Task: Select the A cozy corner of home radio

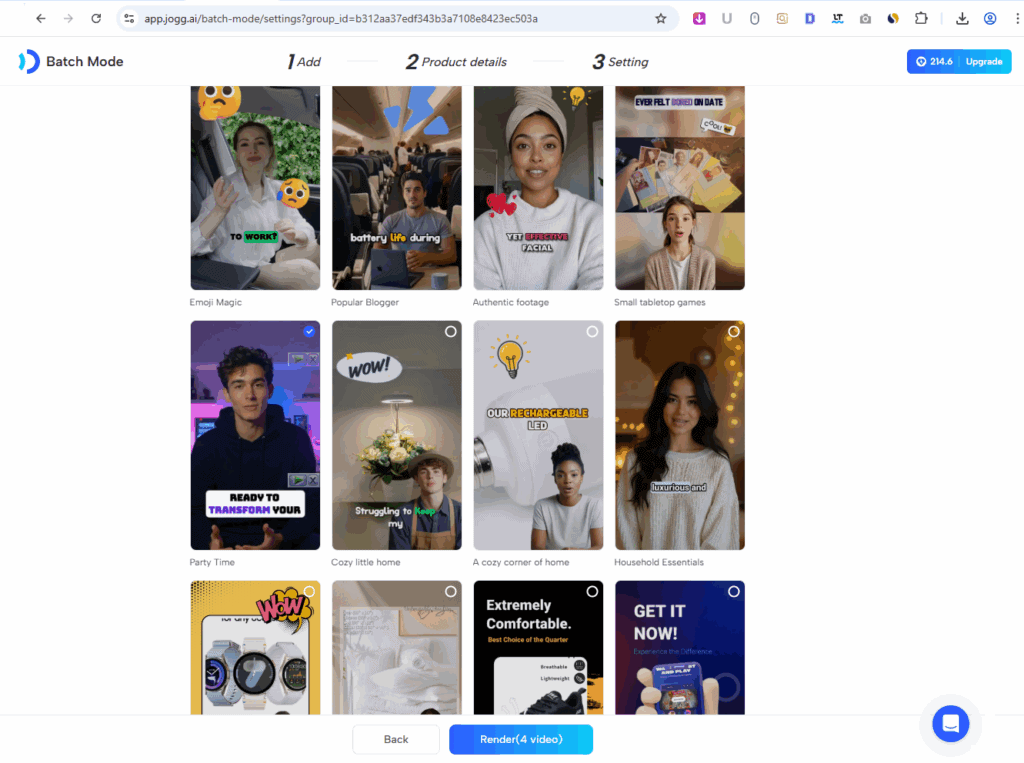Action: [x=592, y=331]
